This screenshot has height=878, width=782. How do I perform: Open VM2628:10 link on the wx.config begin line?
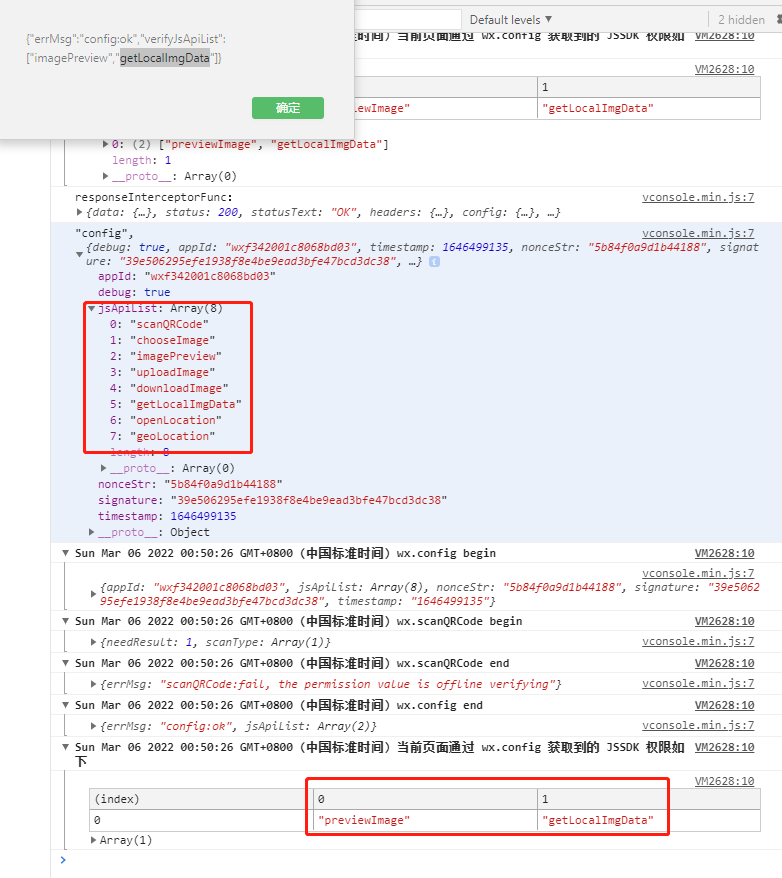[x=724, y=553]
